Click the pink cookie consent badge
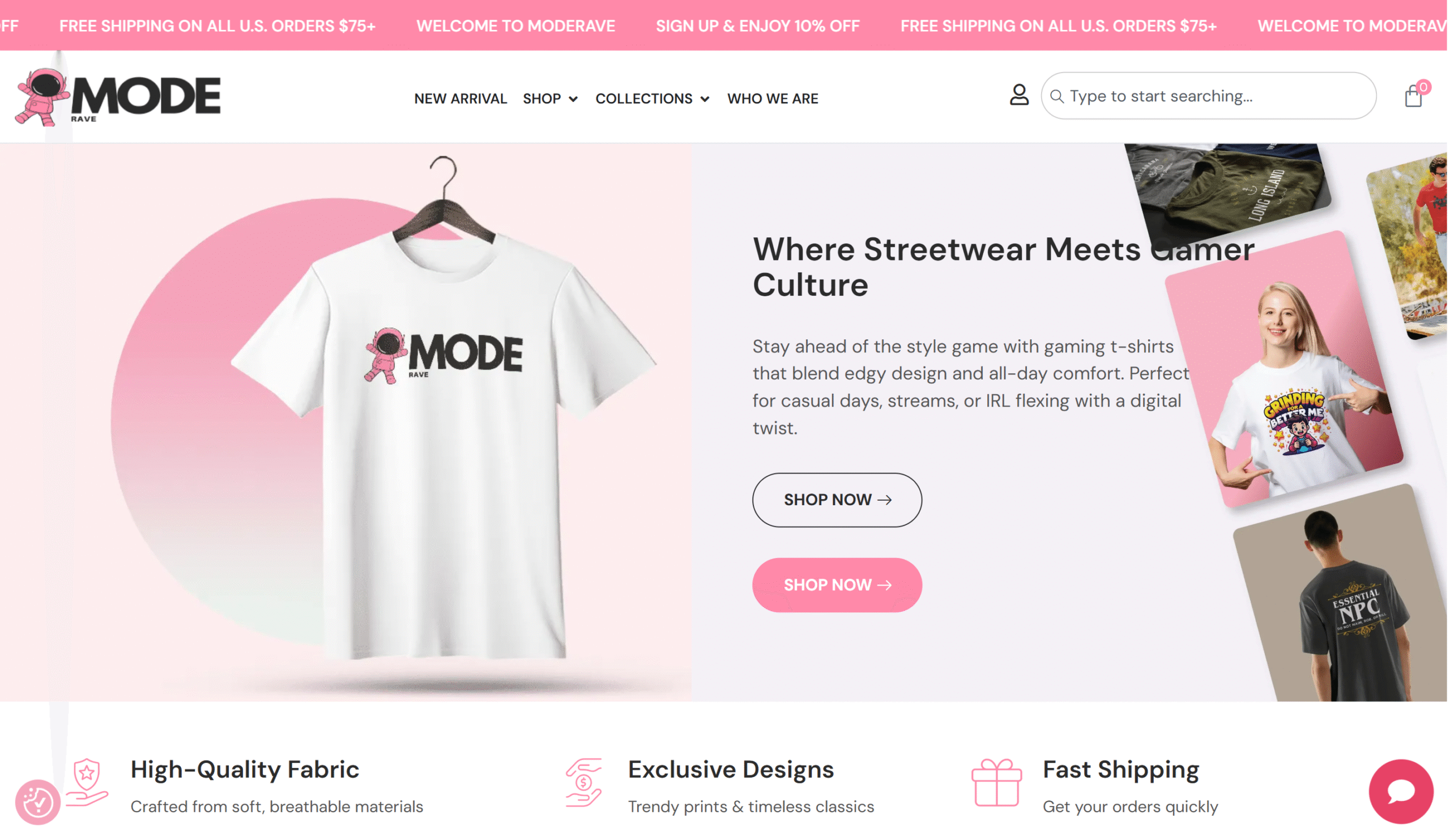The height and width of the screenshot is (840, 1450). (x=38, y=802)
